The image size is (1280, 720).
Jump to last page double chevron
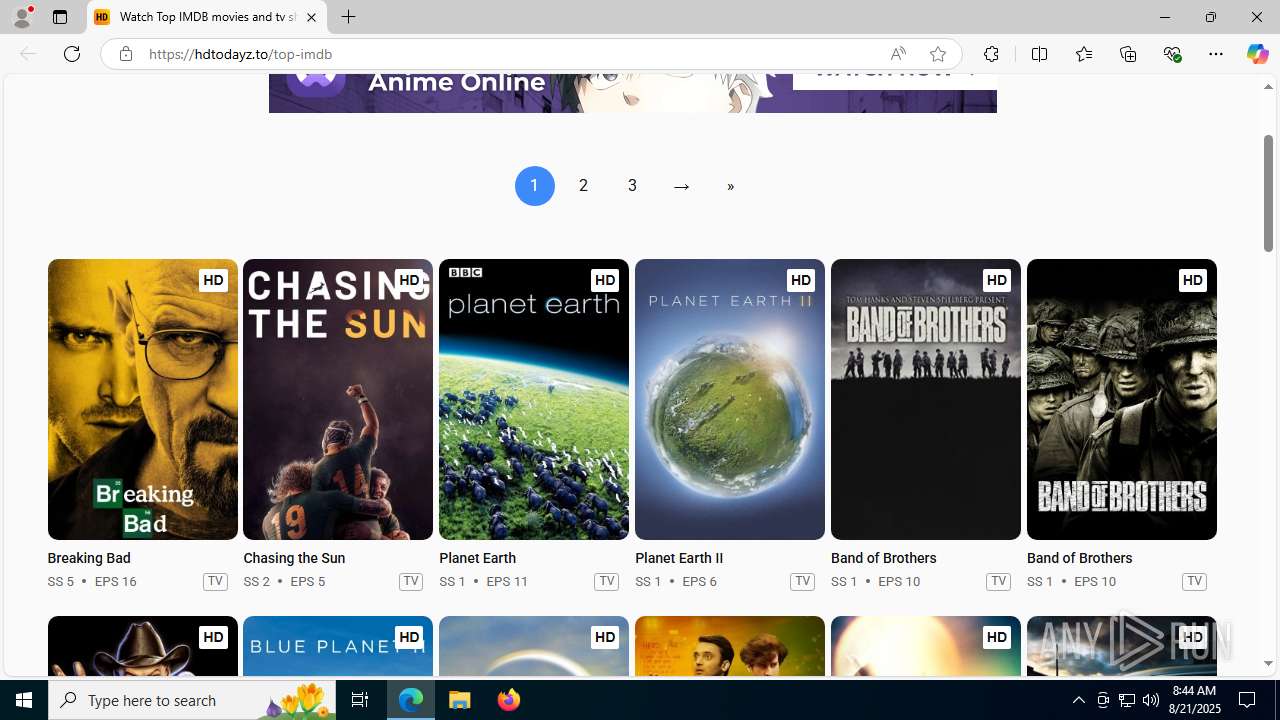coord(730,186)
